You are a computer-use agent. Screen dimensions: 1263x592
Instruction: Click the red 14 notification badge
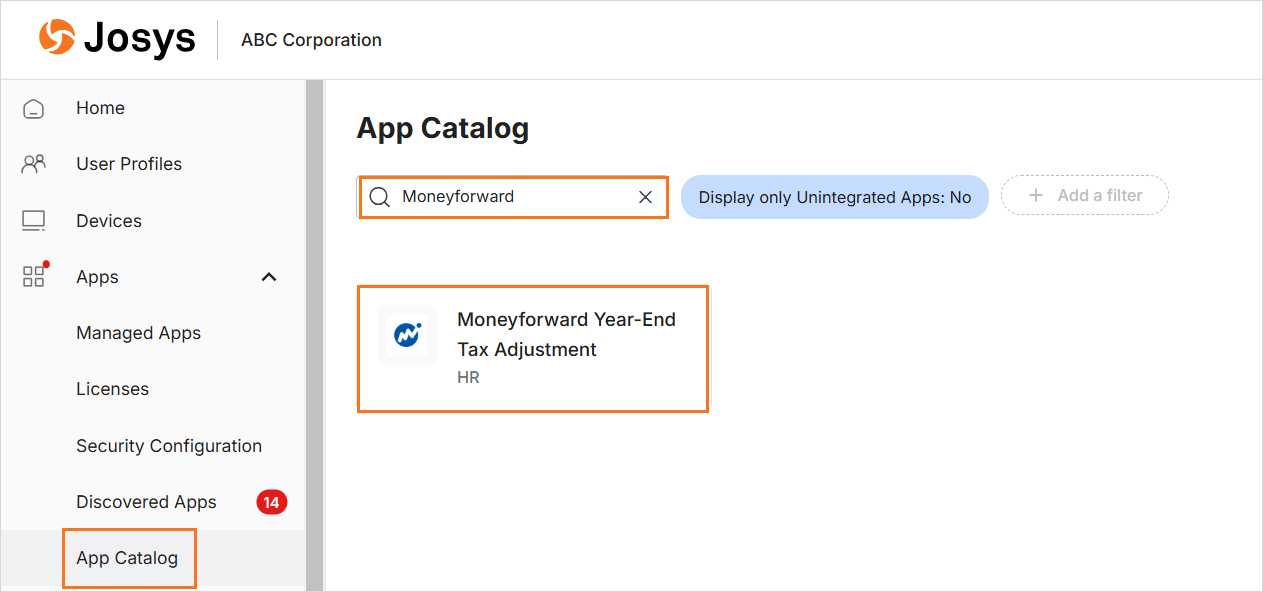coord(272,502)
